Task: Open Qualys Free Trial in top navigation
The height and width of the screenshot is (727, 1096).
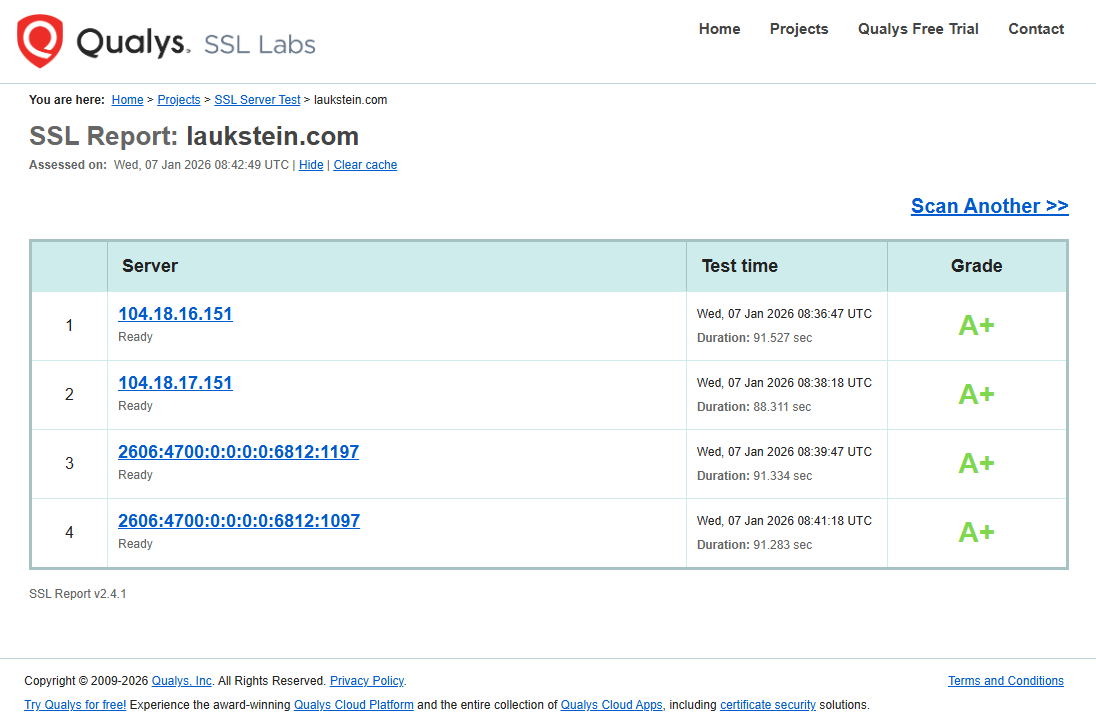Action: click(918, 29)
